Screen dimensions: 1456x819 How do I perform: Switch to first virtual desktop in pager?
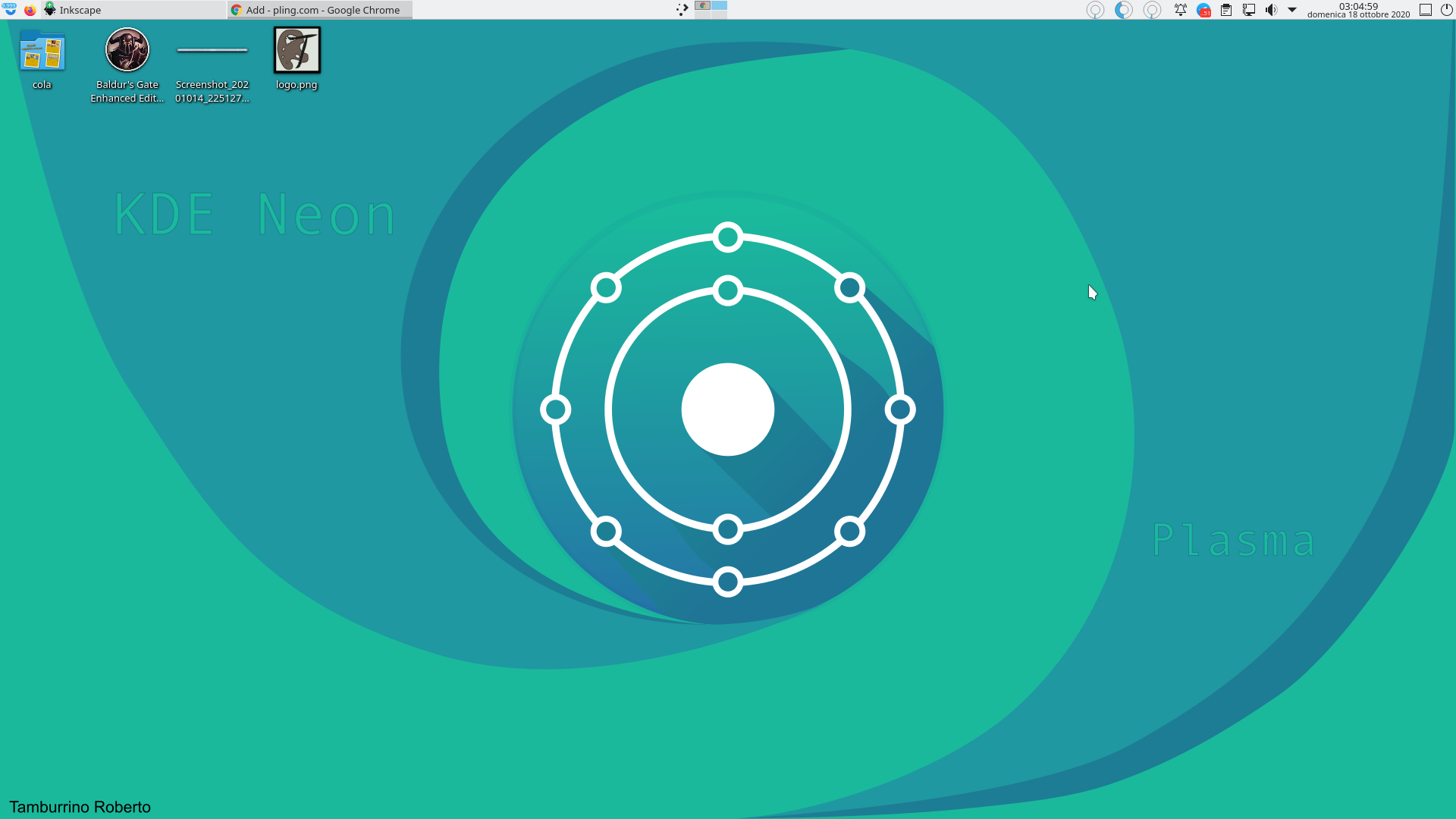[x=703, y=5]
